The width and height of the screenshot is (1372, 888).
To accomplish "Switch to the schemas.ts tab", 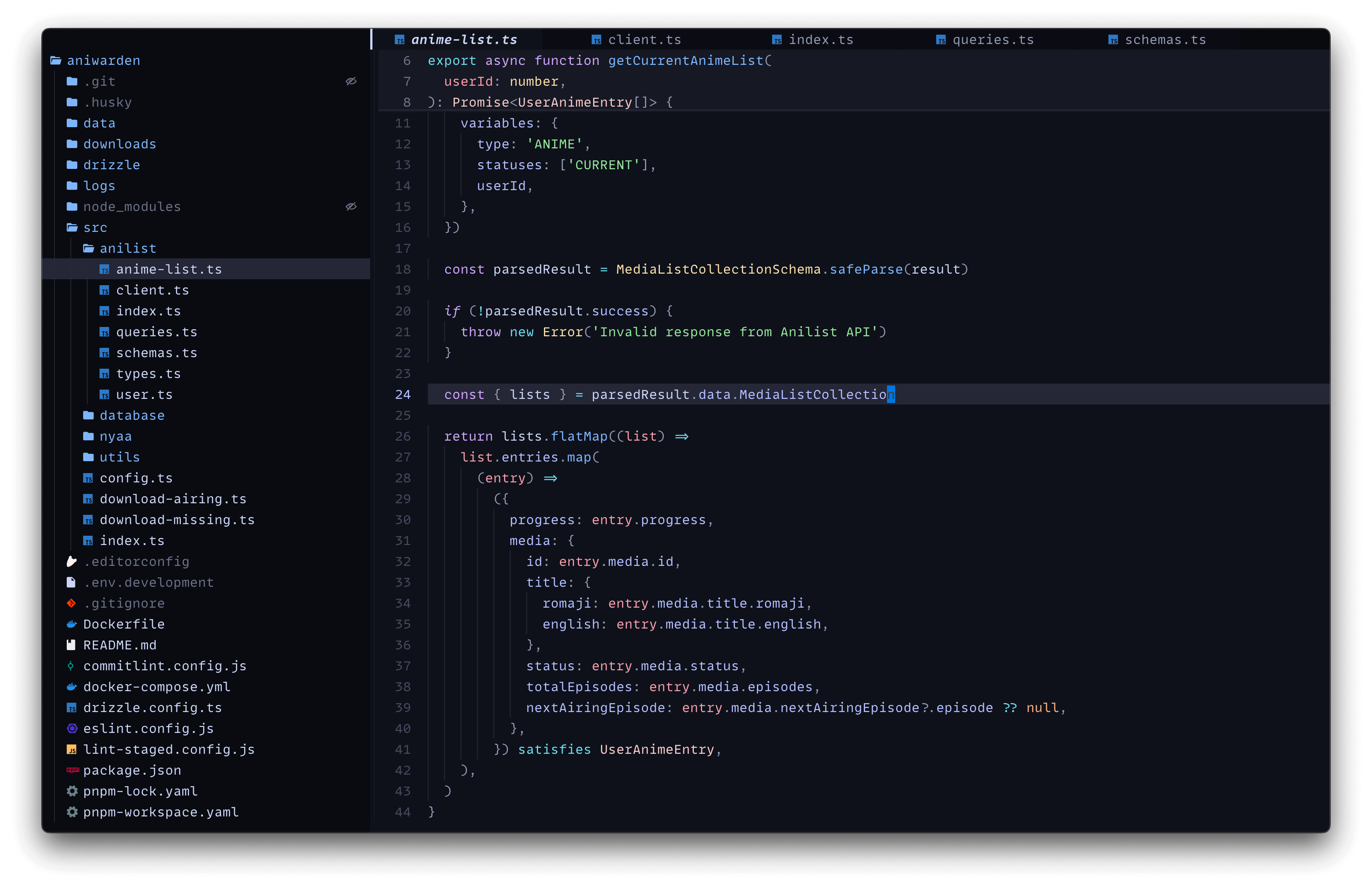I will [x=1157, y=40].
